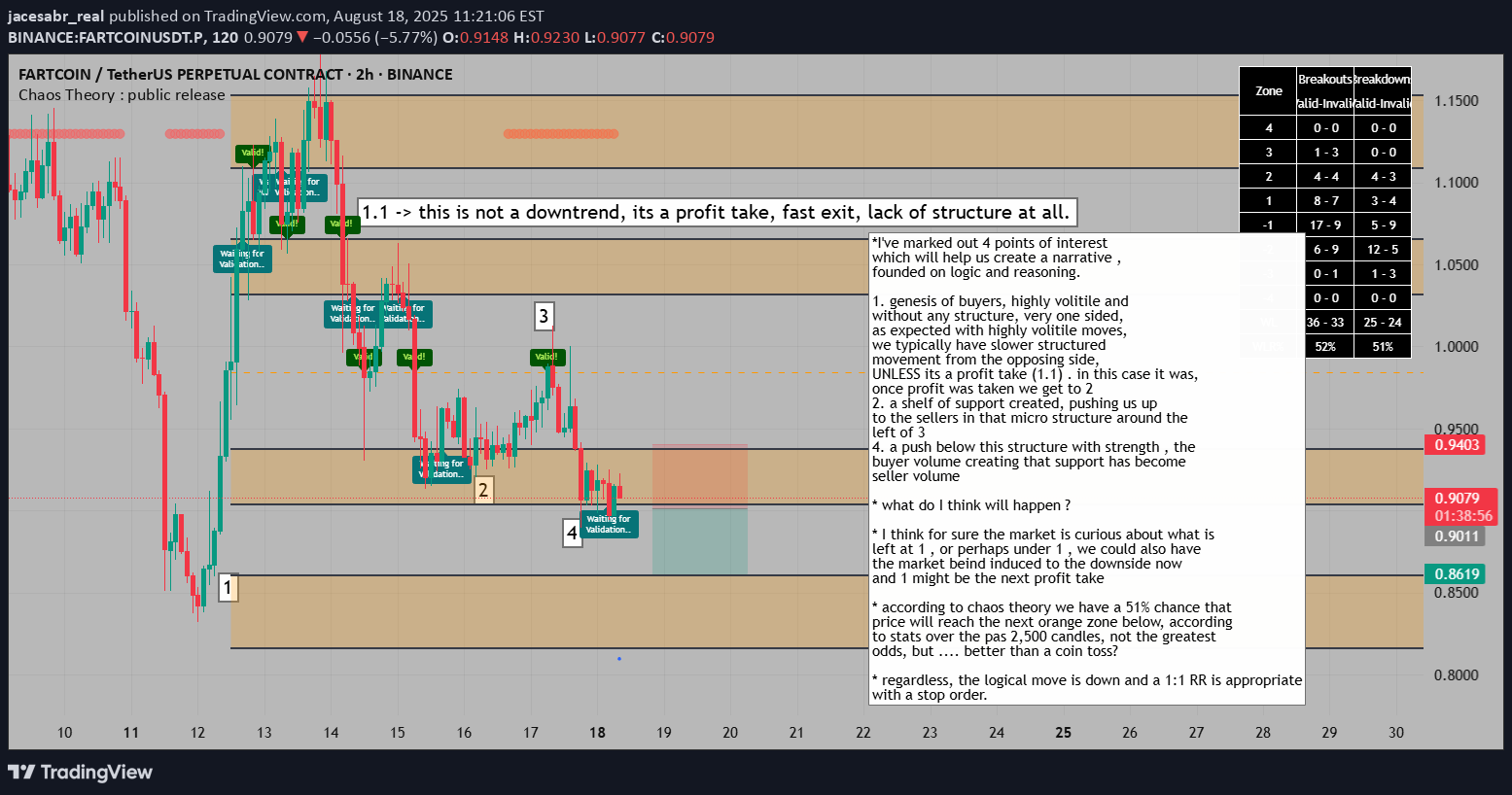1512x795 pixels.
Task: Click the '25 - 24' totals cell
Action: pos(1383,322)
